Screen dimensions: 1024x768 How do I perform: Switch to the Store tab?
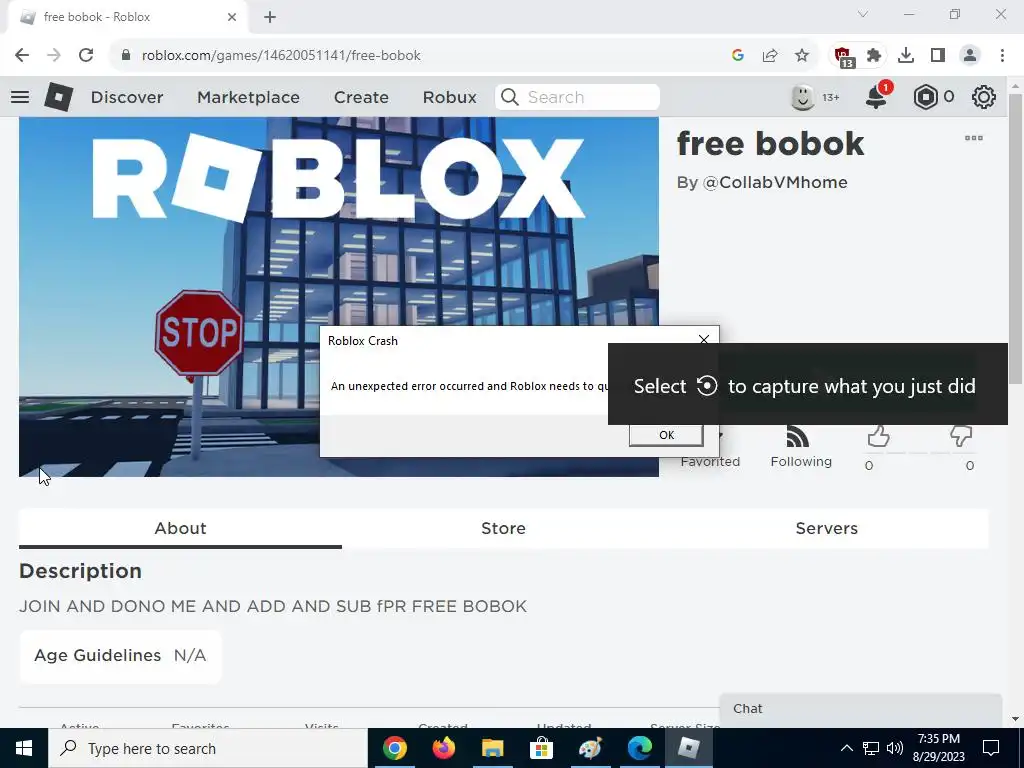pos(503,528)
